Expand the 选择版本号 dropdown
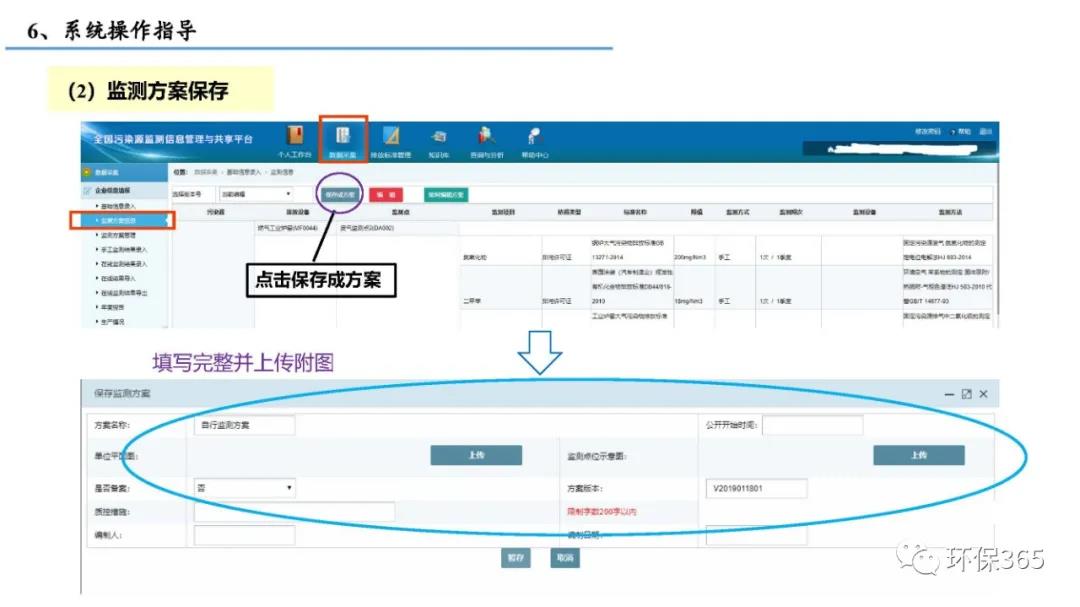 click(x=256, y=194)
